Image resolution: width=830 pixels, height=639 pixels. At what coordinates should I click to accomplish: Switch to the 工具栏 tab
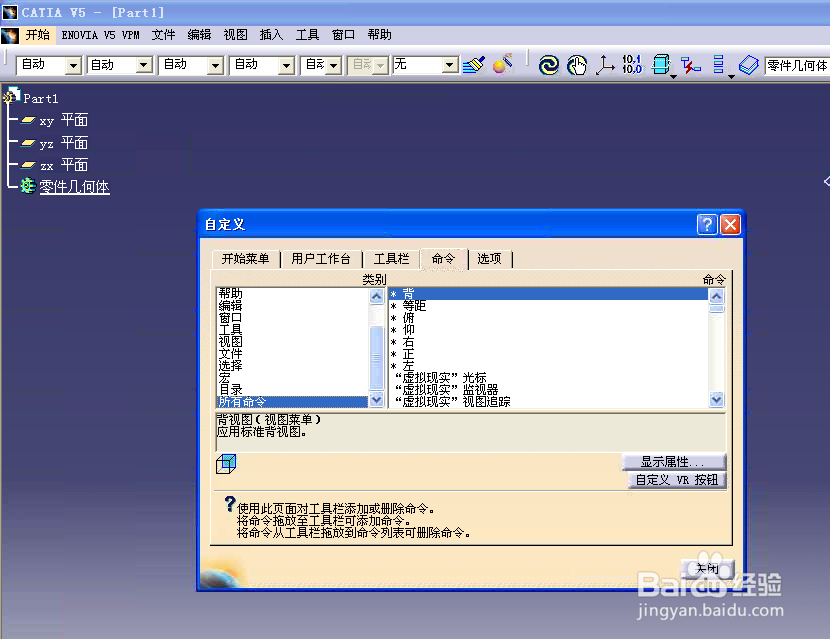point(392,259)
